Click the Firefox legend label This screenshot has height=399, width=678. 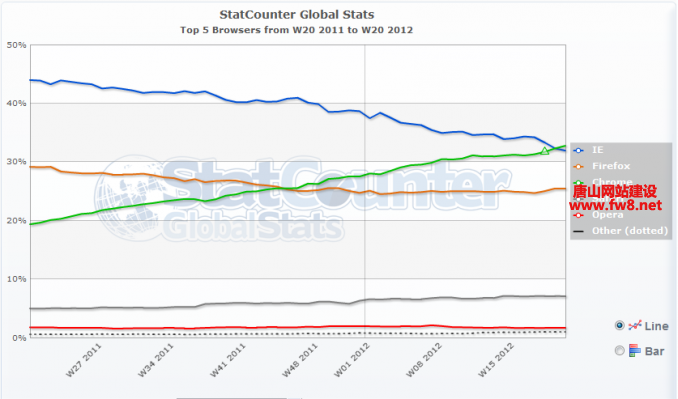point(611,166)
